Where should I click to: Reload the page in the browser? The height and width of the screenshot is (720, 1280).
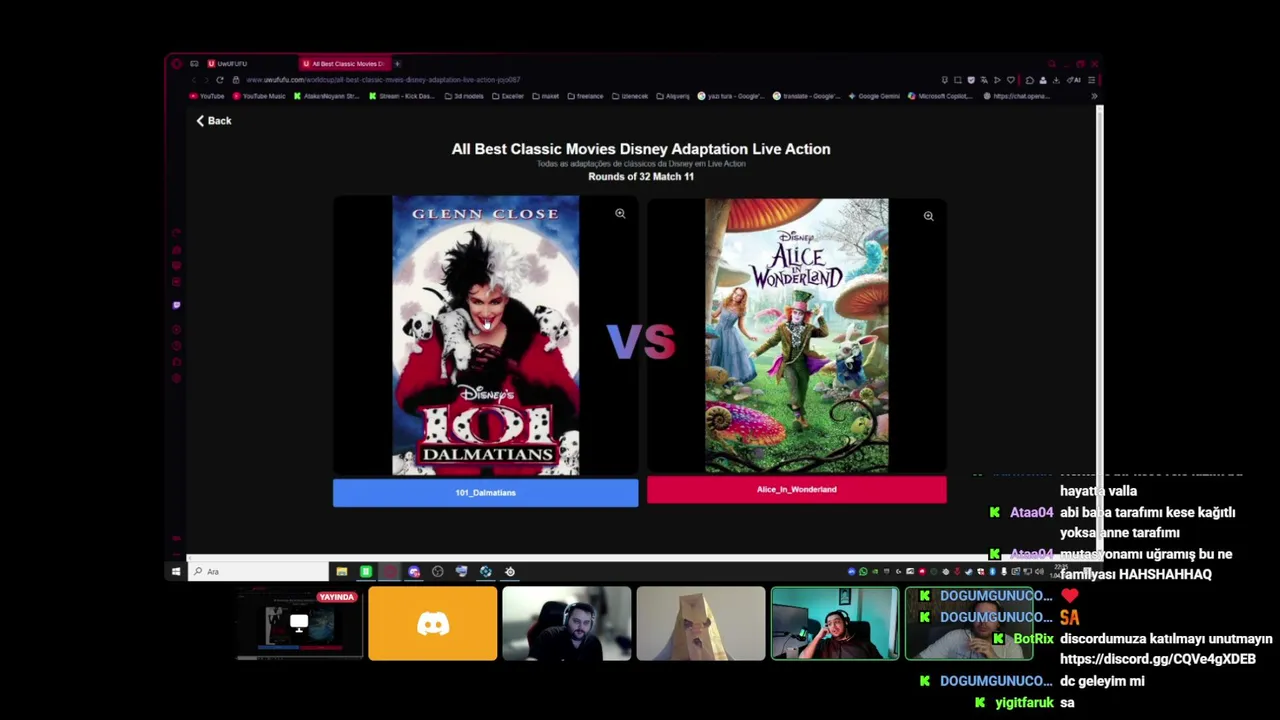[x=220, y=80]
